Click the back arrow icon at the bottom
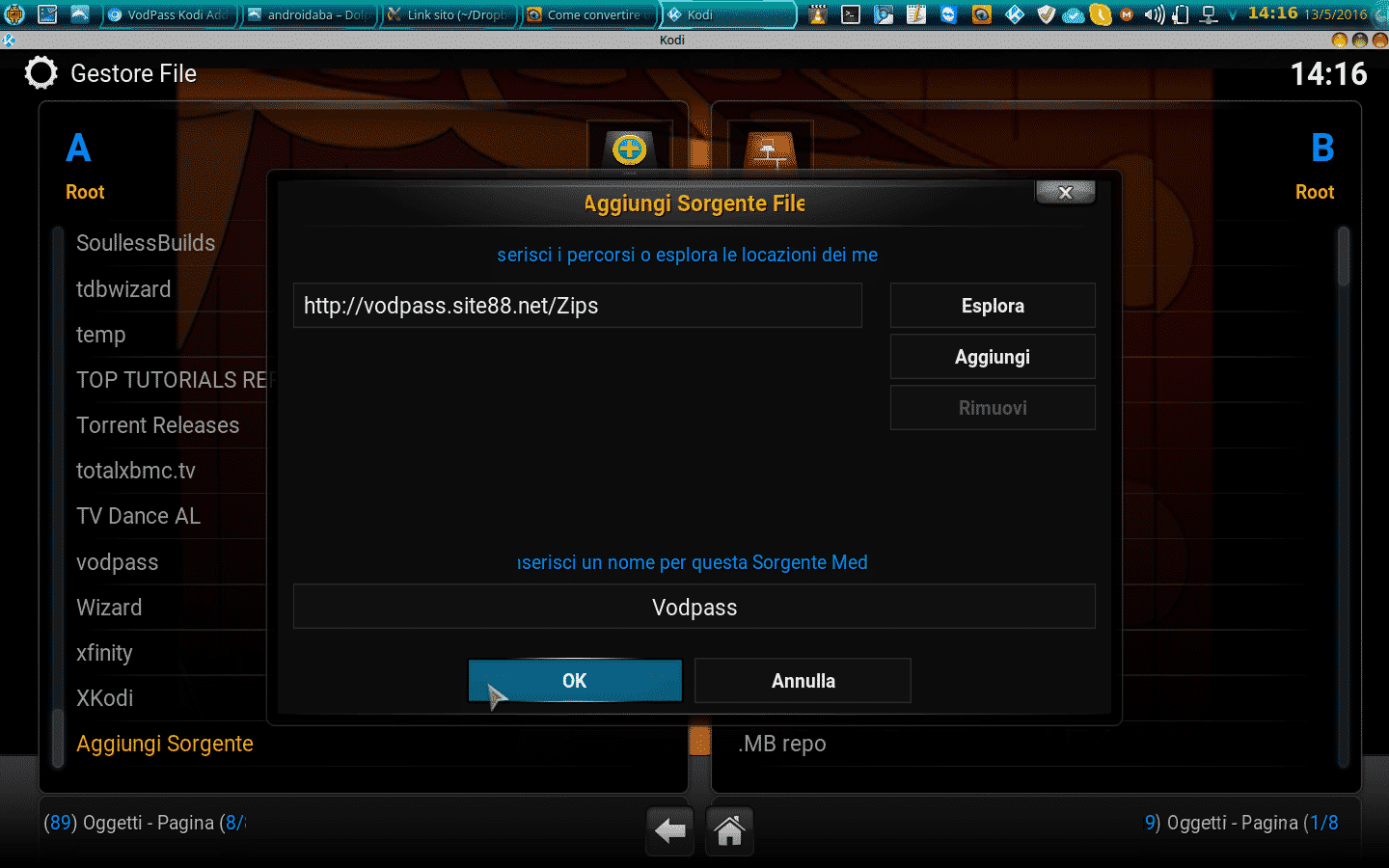The width and height of the screenshot is (1389, 868). (669, 830)
